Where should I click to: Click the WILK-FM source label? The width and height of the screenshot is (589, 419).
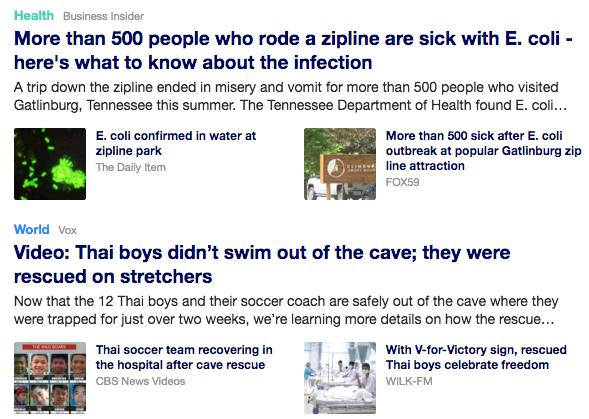pos(409,381)
